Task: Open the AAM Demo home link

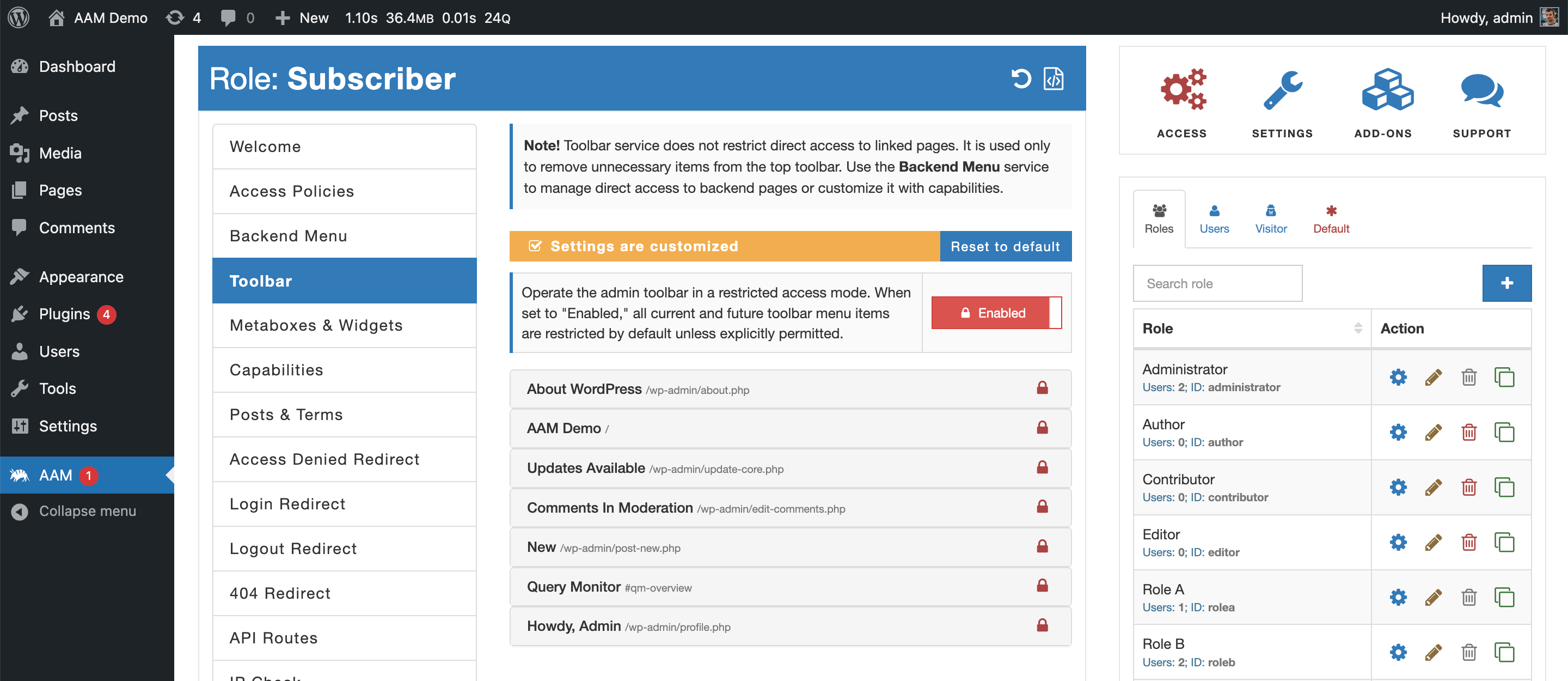Action: (98, 17)
